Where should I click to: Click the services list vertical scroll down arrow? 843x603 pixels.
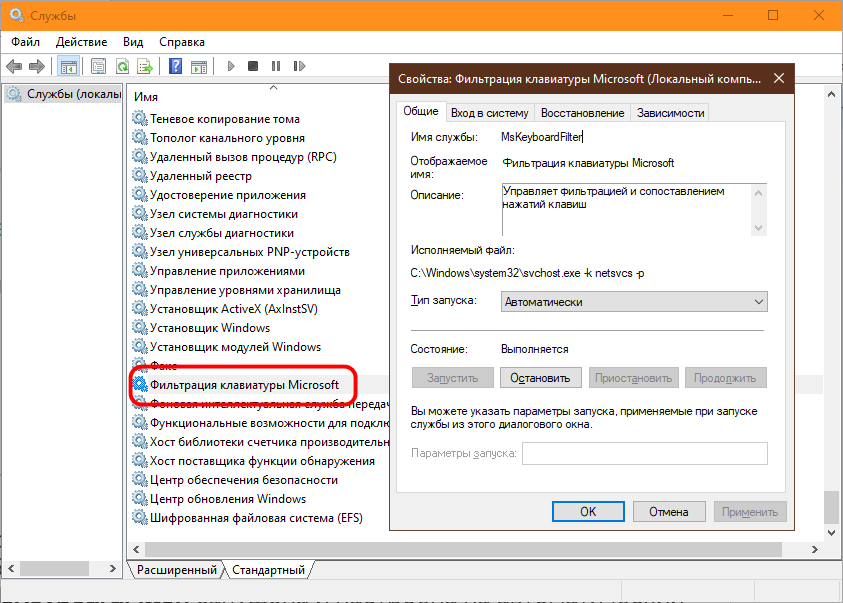[x=831, y=533]
